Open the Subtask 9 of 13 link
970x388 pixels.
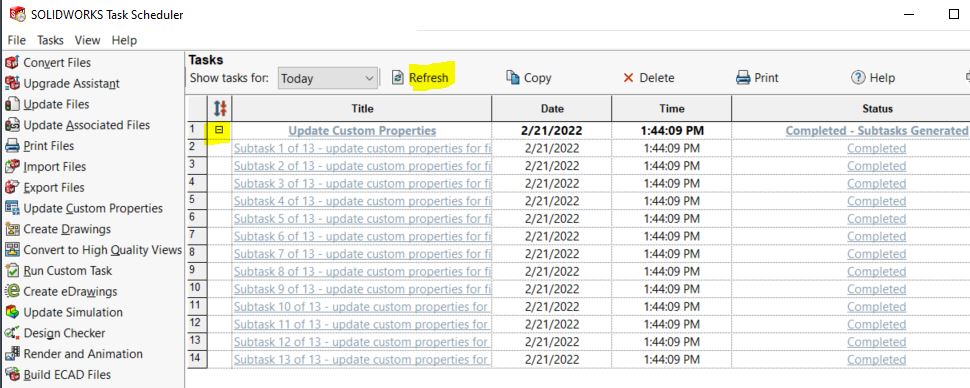coord(363,289)
